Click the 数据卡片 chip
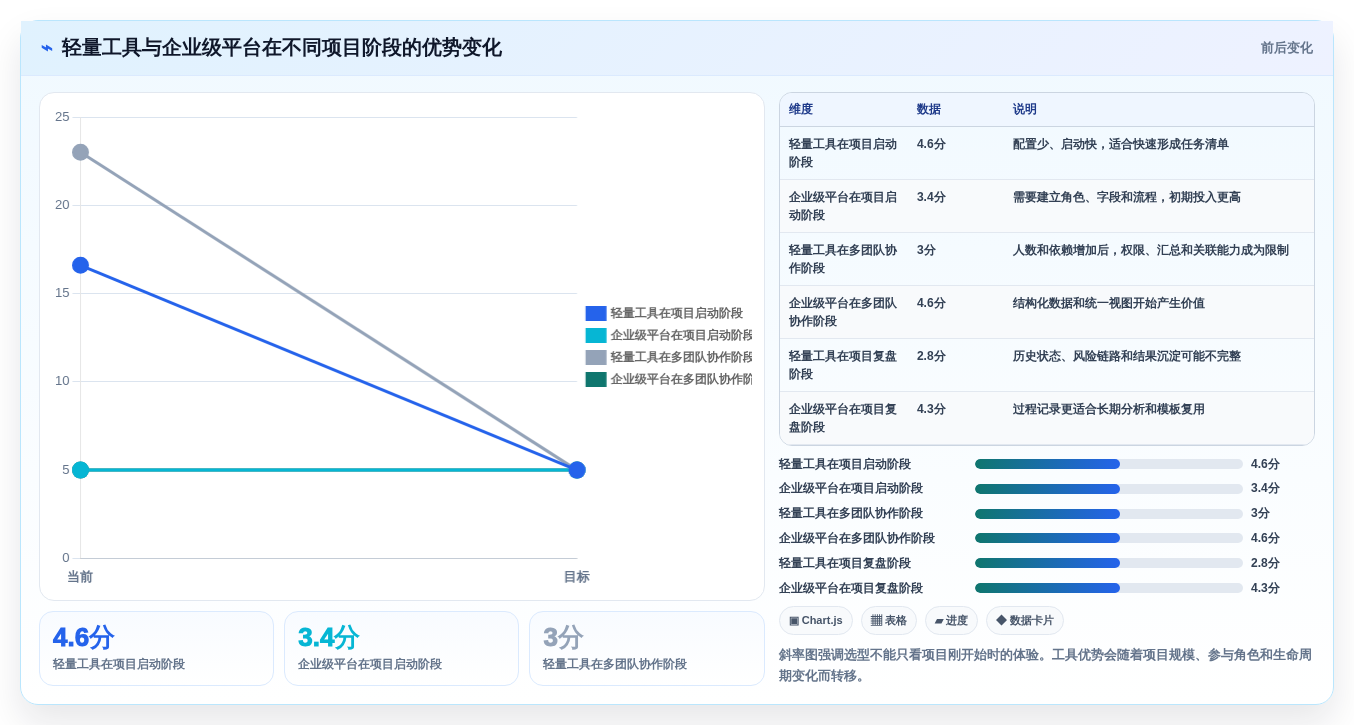This screenshot has width=1354, height=725. (x=1025, y=620)
